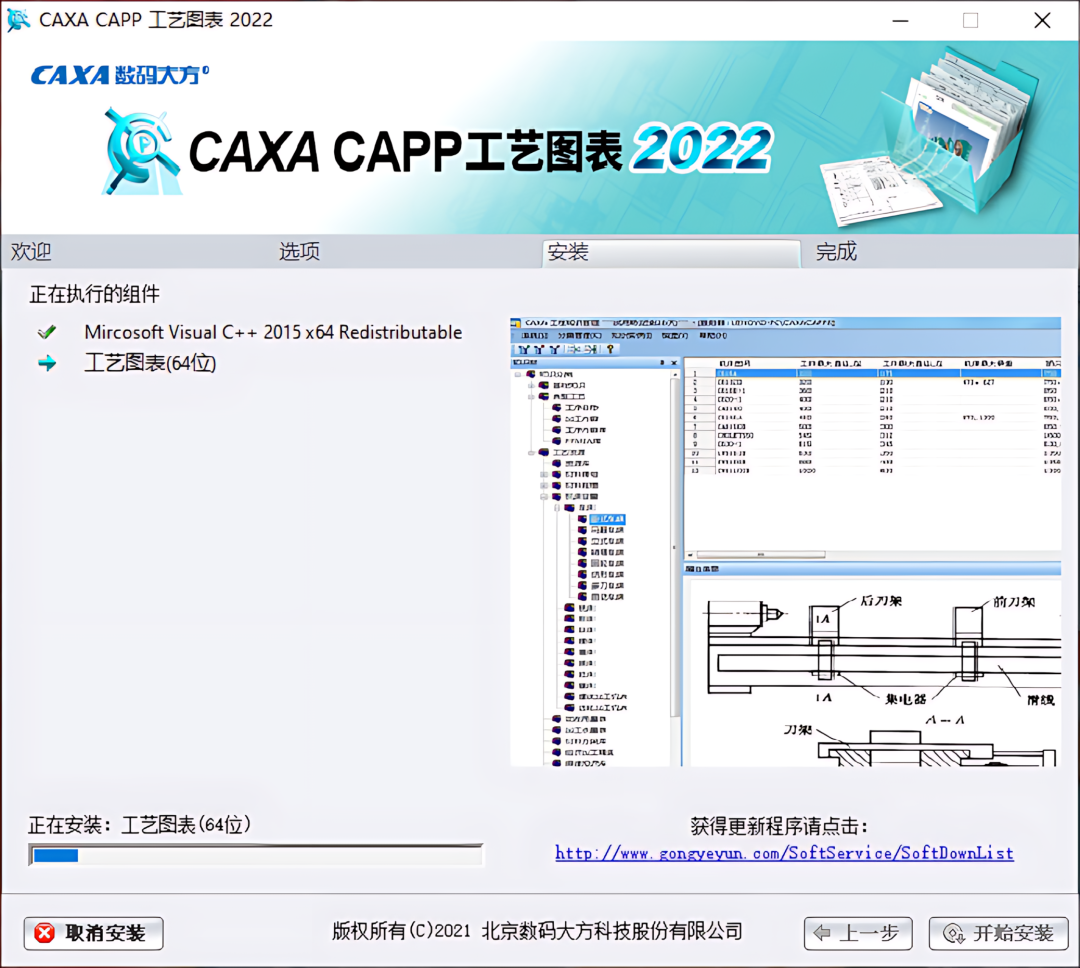Go back using the 上一步 button
1080x968 pixels.
point(858,934)
